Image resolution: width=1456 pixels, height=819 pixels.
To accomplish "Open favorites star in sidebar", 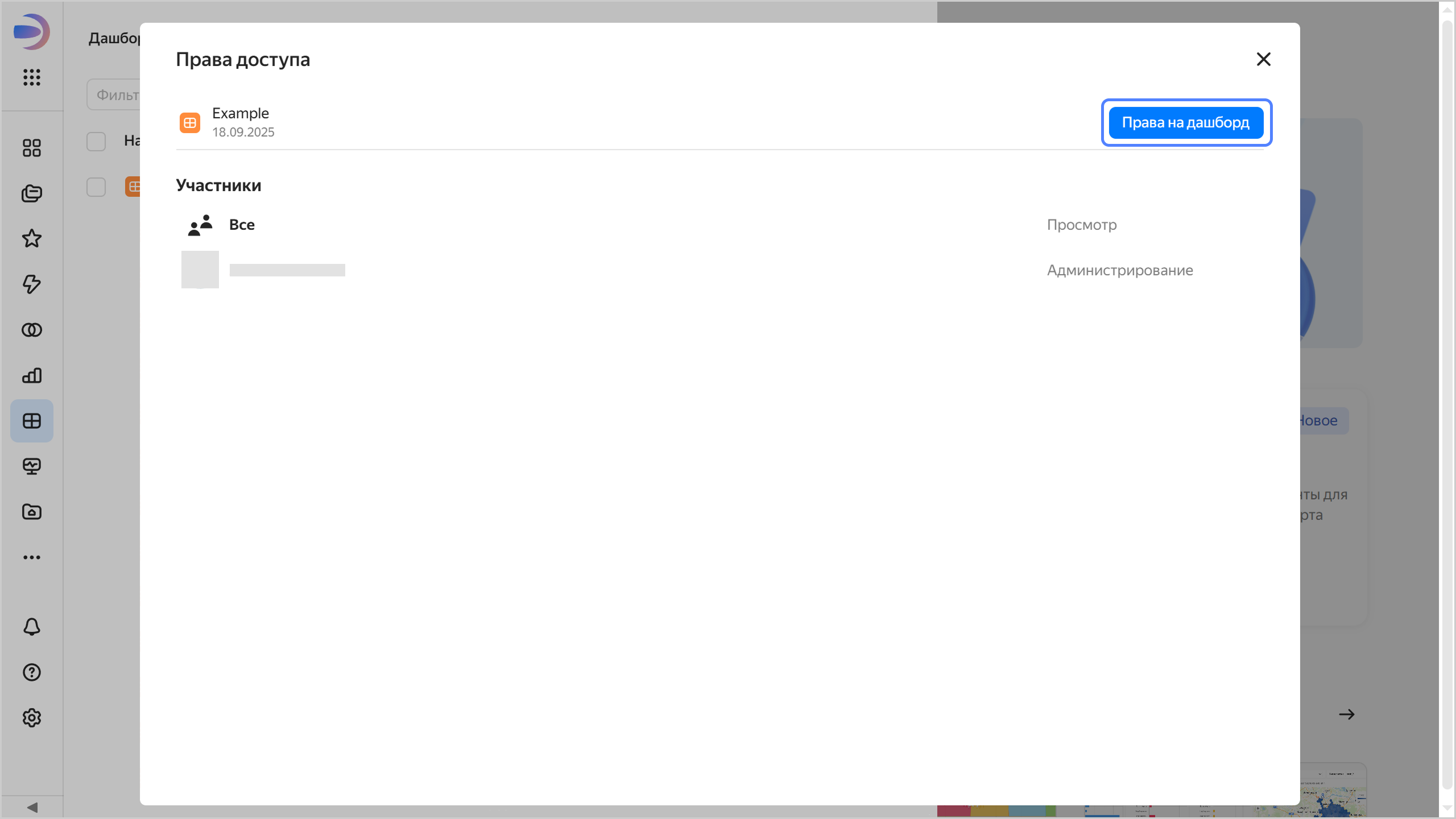I will pyautogui.click(x=32, y=239).
